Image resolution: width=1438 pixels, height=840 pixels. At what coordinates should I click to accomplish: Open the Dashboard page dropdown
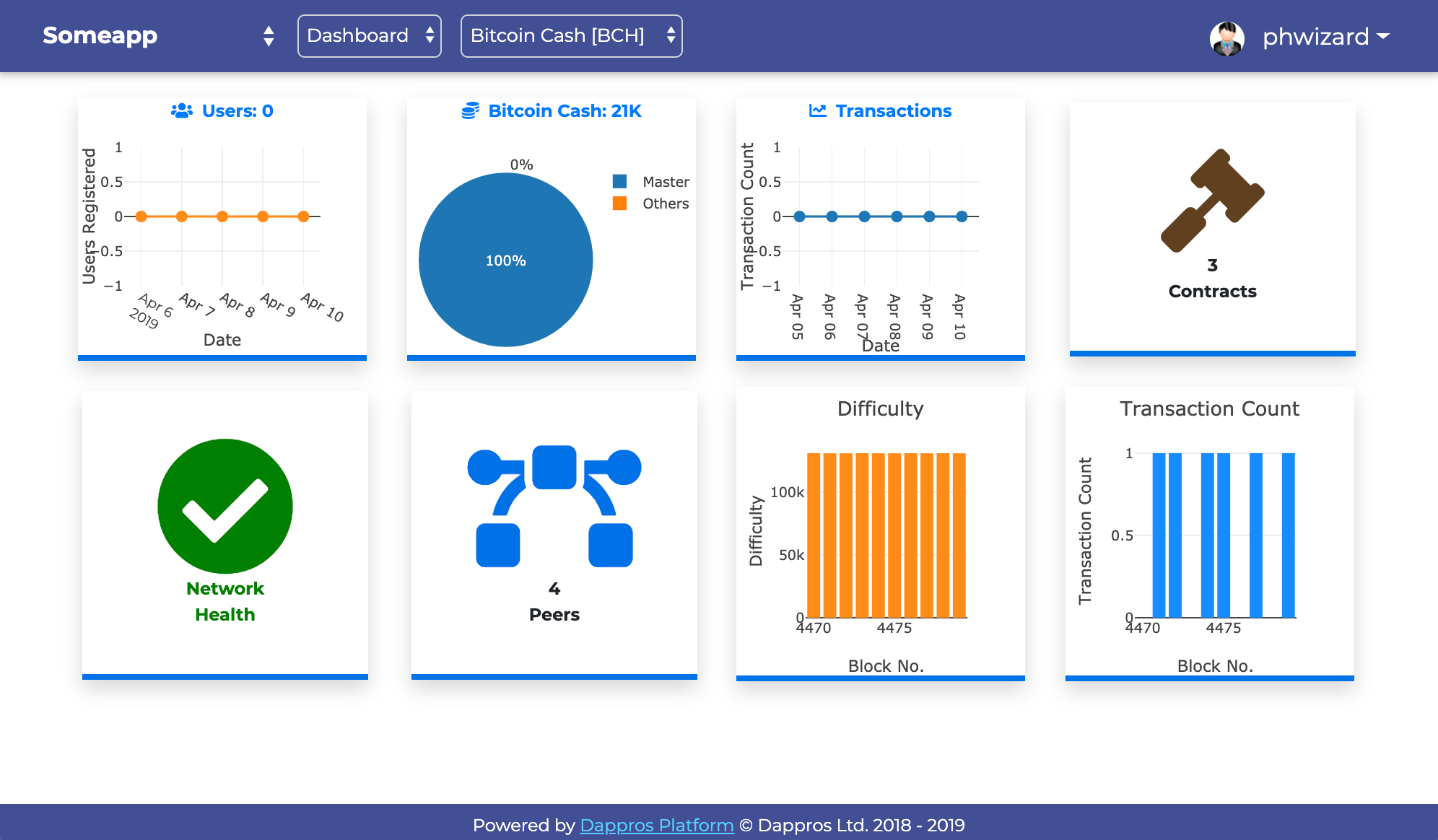370,35
